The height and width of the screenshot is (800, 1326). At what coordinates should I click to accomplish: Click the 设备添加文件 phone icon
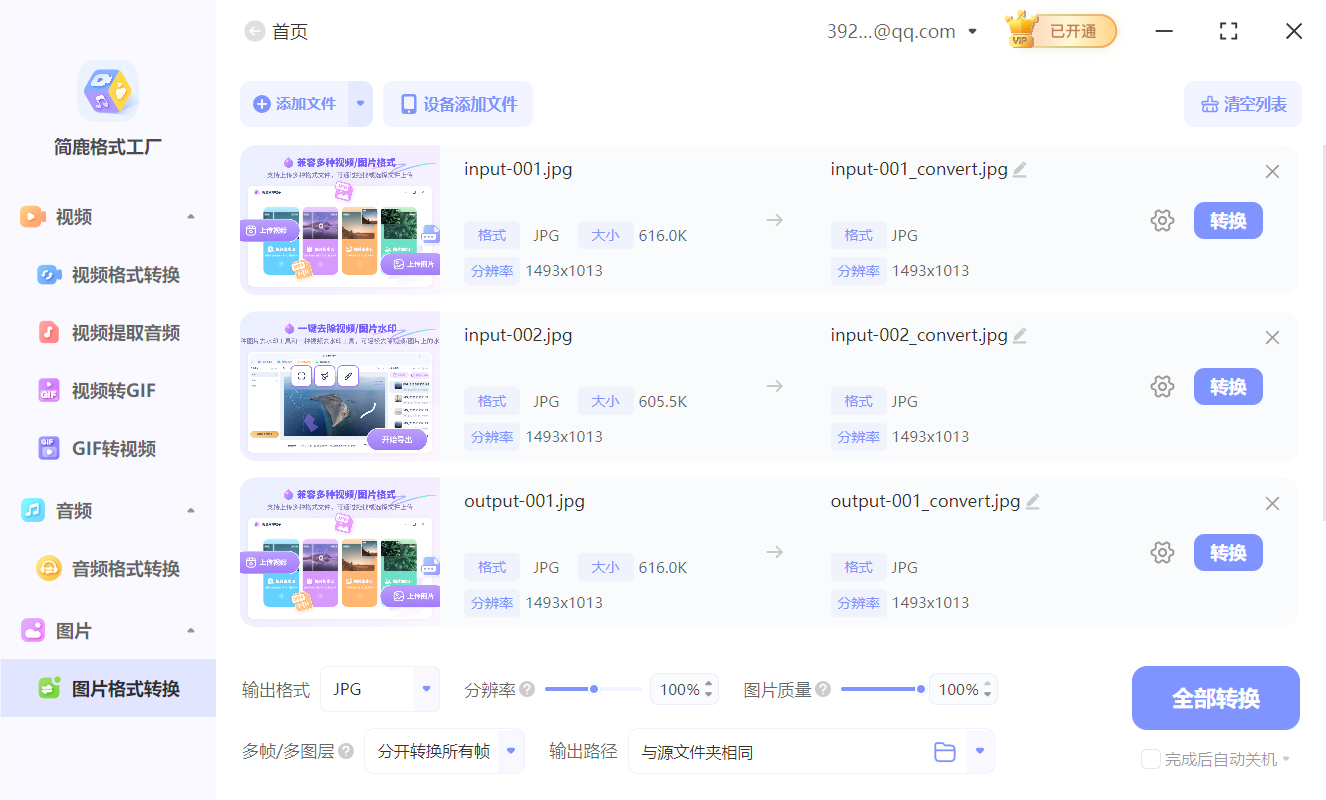click(409, 104)
